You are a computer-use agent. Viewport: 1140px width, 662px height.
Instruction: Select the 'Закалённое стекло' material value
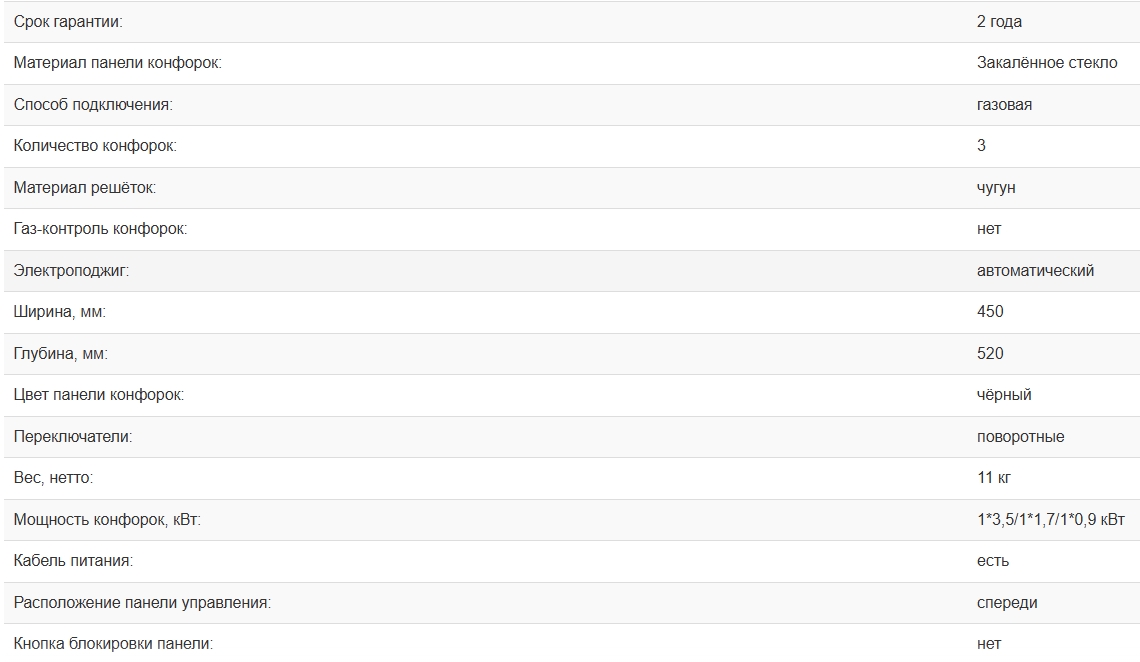(1047, 63)
